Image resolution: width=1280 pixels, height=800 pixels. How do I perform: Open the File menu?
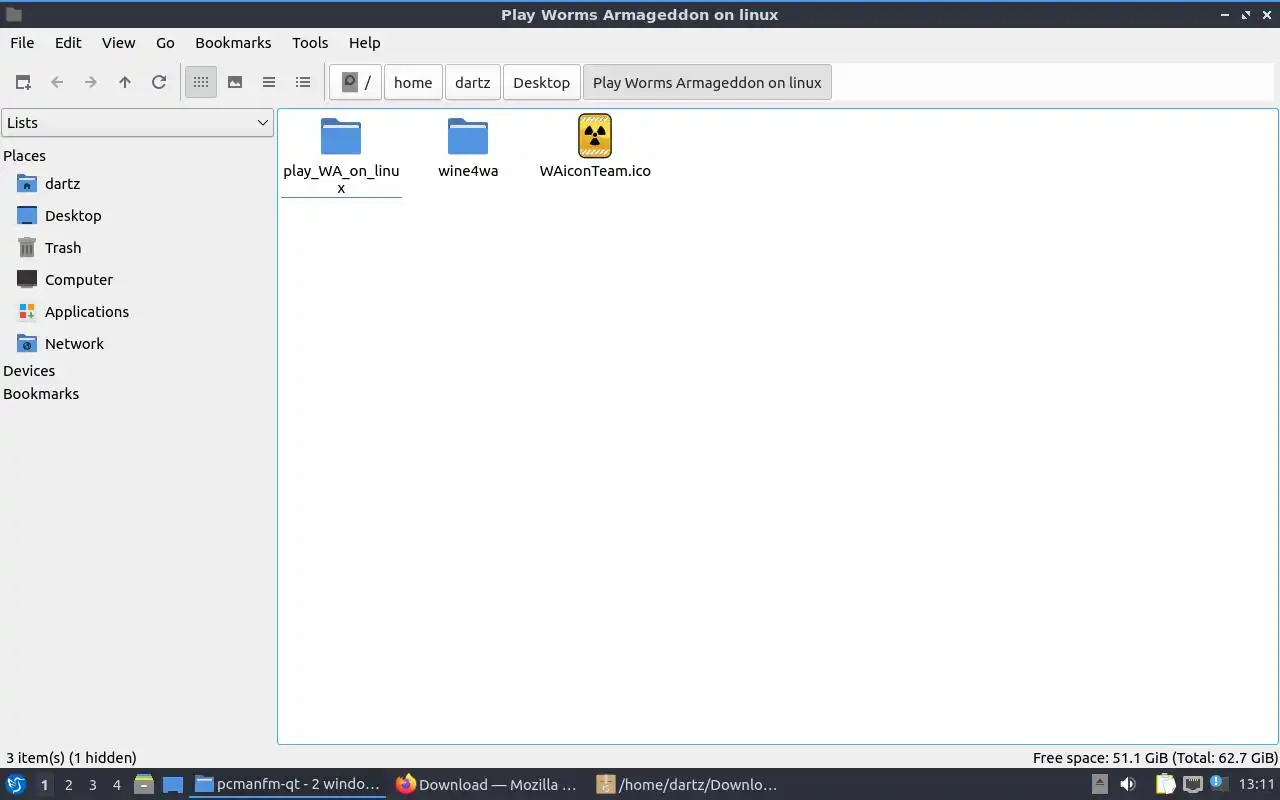[x=22, y=43]
